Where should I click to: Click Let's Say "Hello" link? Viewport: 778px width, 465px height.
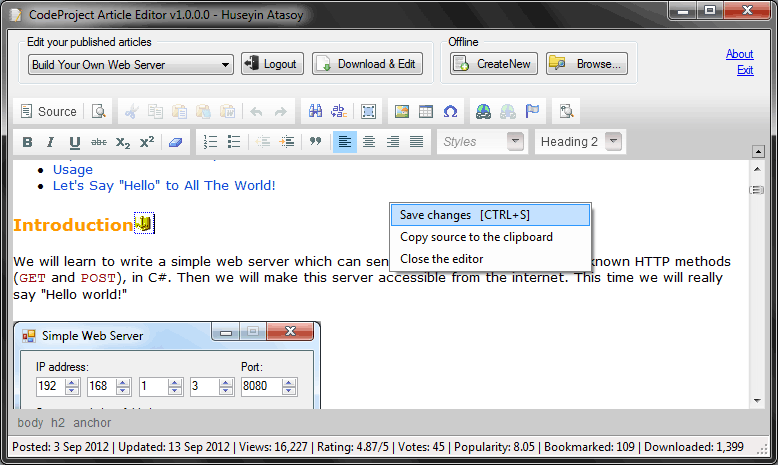click(164, 186)
